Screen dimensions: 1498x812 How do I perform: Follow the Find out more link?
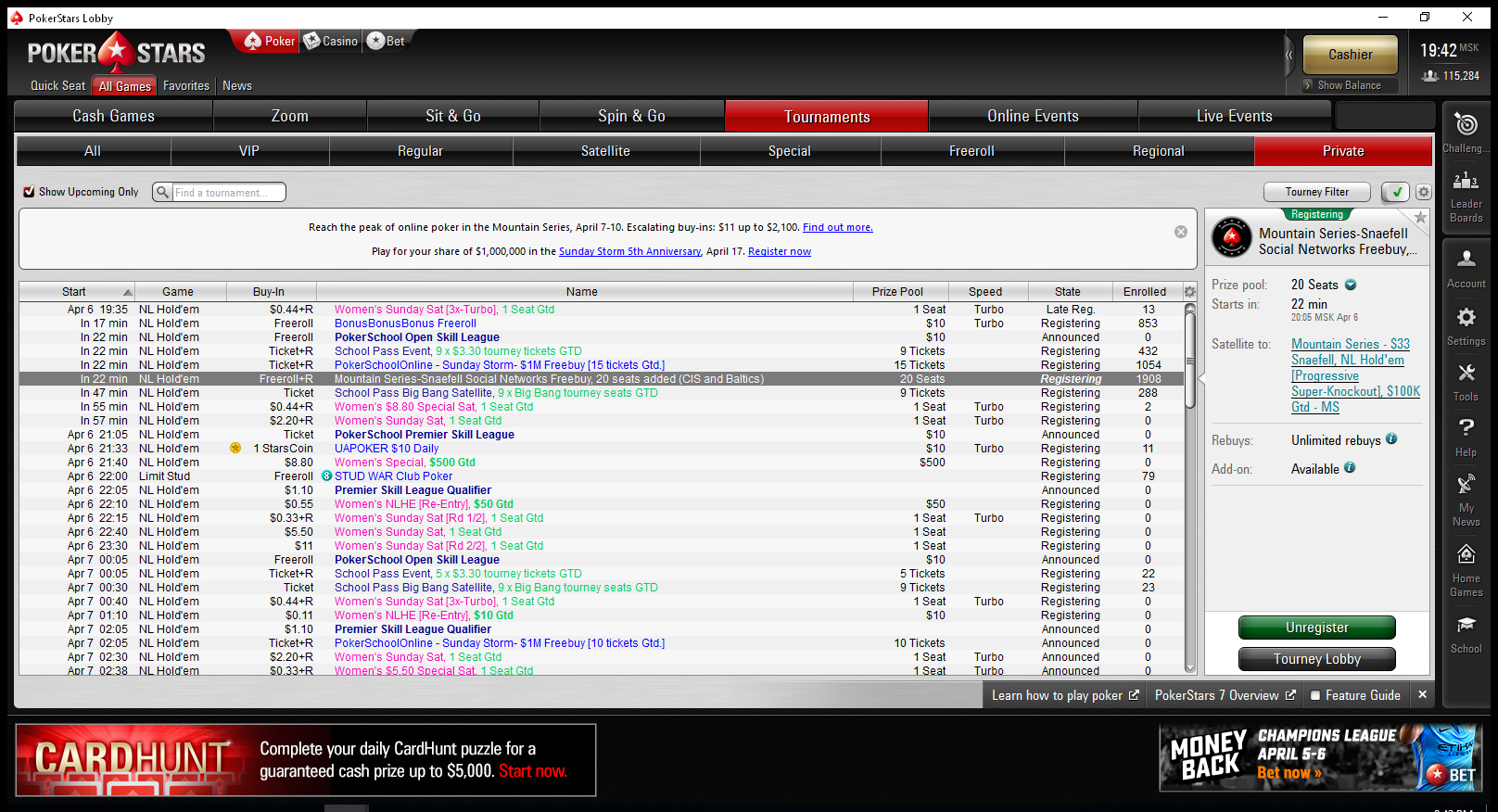[838, 227]
